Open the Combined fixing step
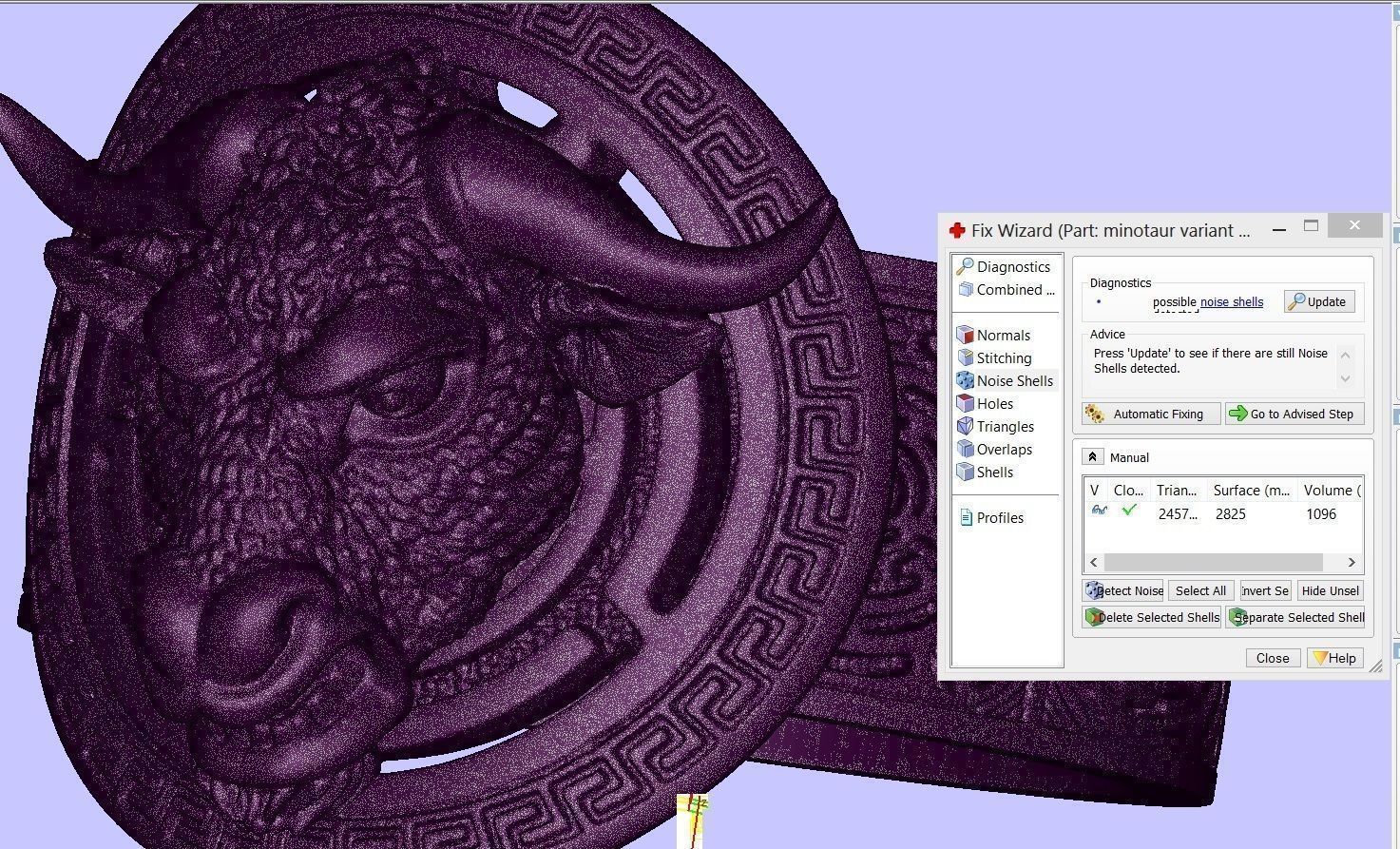1400x849 pixels. [x=1007, y=290]
